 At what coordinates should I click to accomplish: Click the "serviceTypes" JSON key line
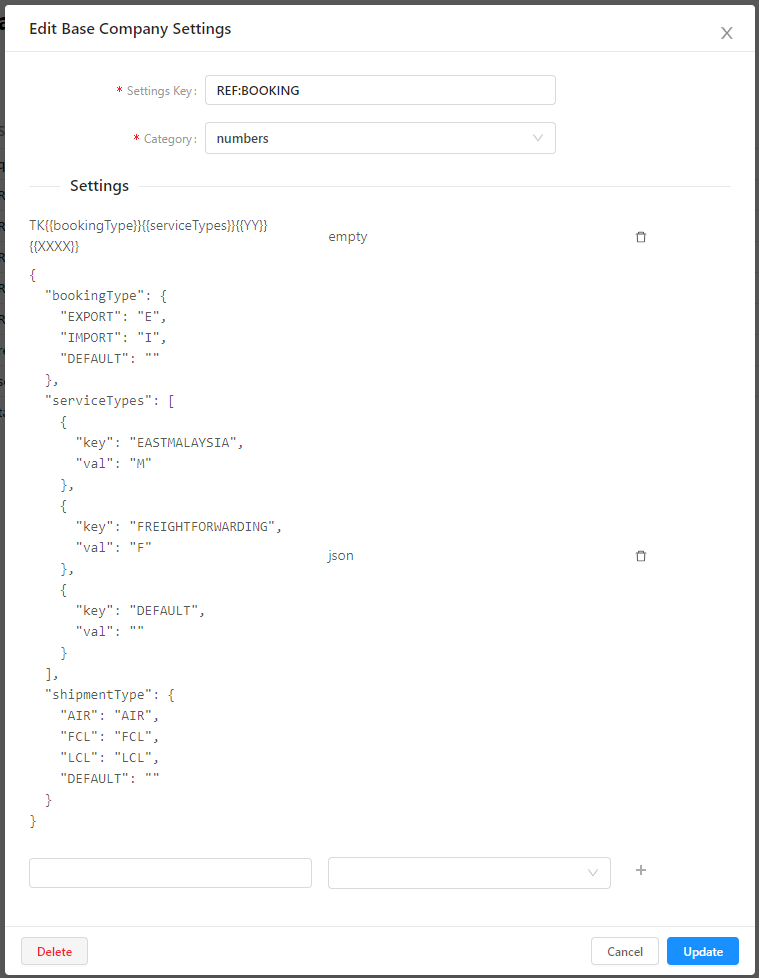tap(109, 400)
